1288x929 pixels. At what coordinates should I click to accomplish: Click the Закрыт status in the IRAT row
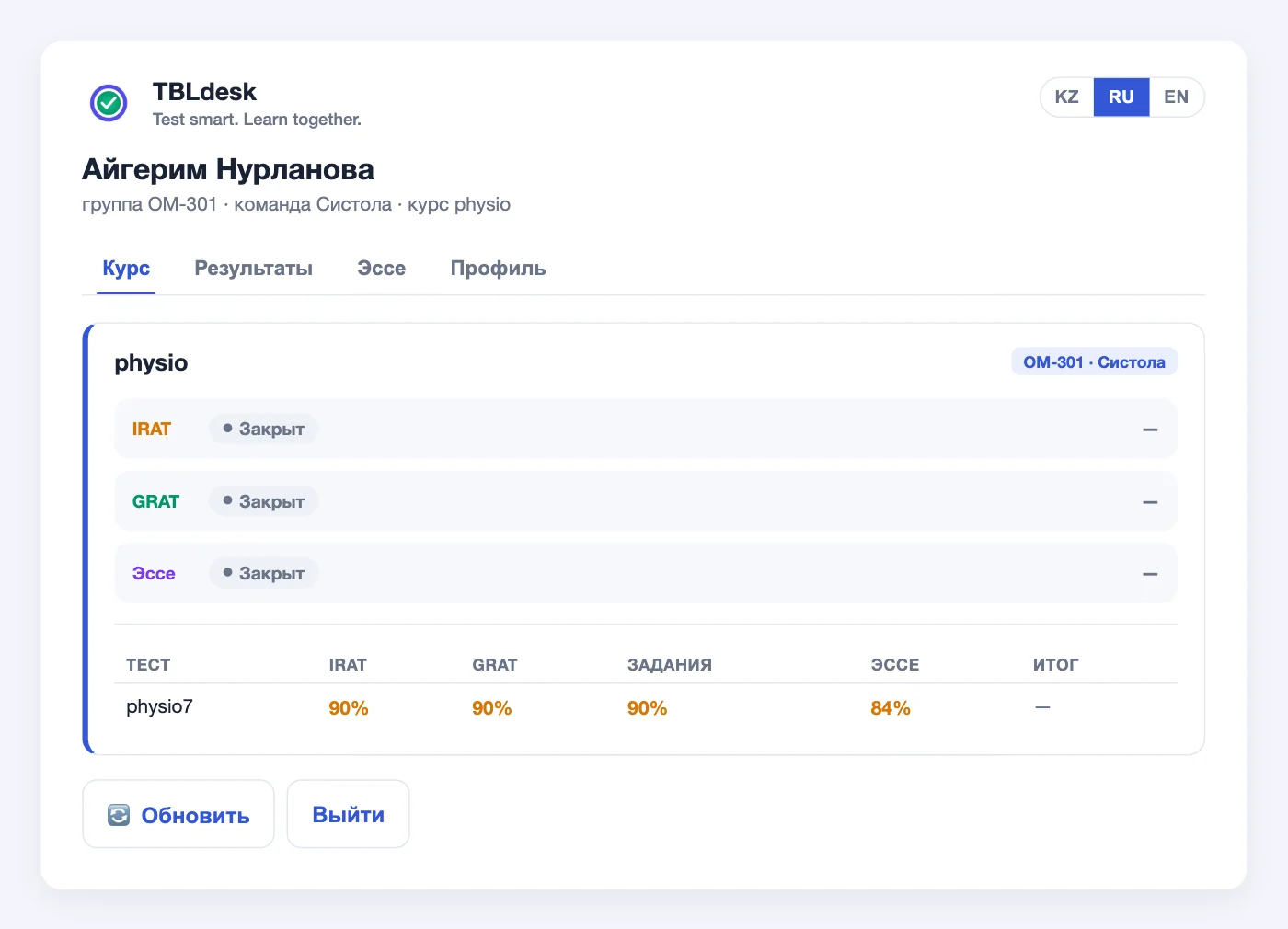(264, 429)
